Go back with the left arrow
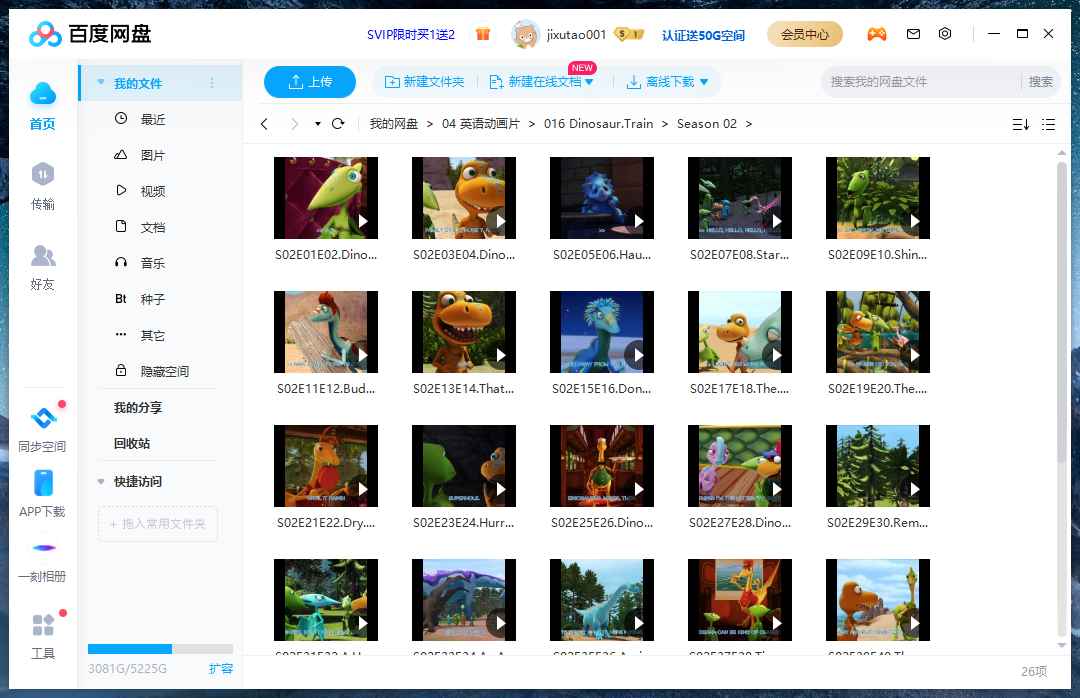 (264, 124)
